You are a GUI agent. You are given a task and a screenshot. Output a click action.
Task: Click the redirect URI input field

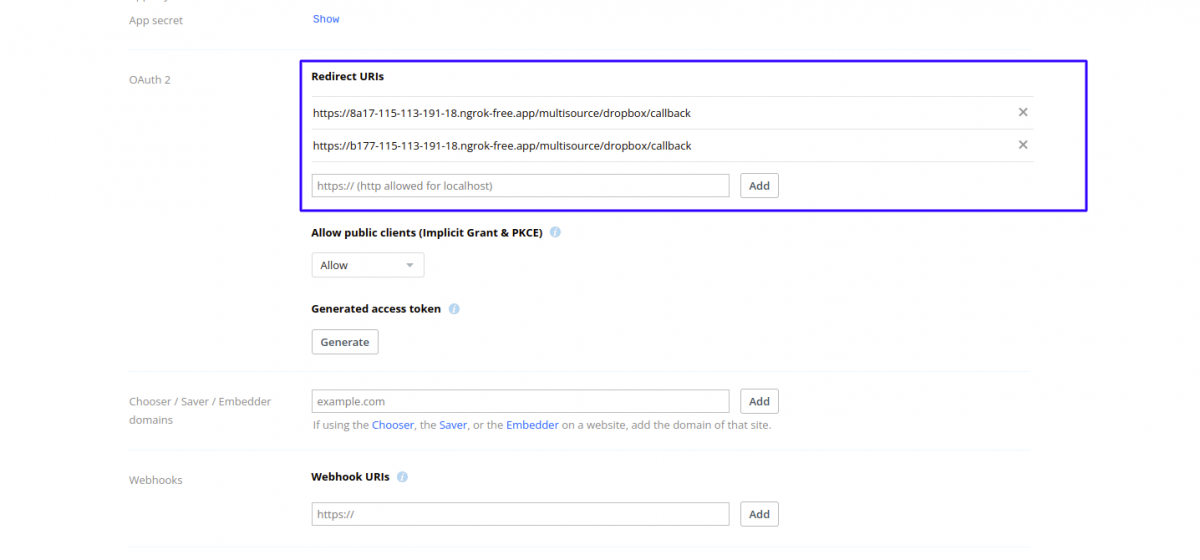[520, 186]
